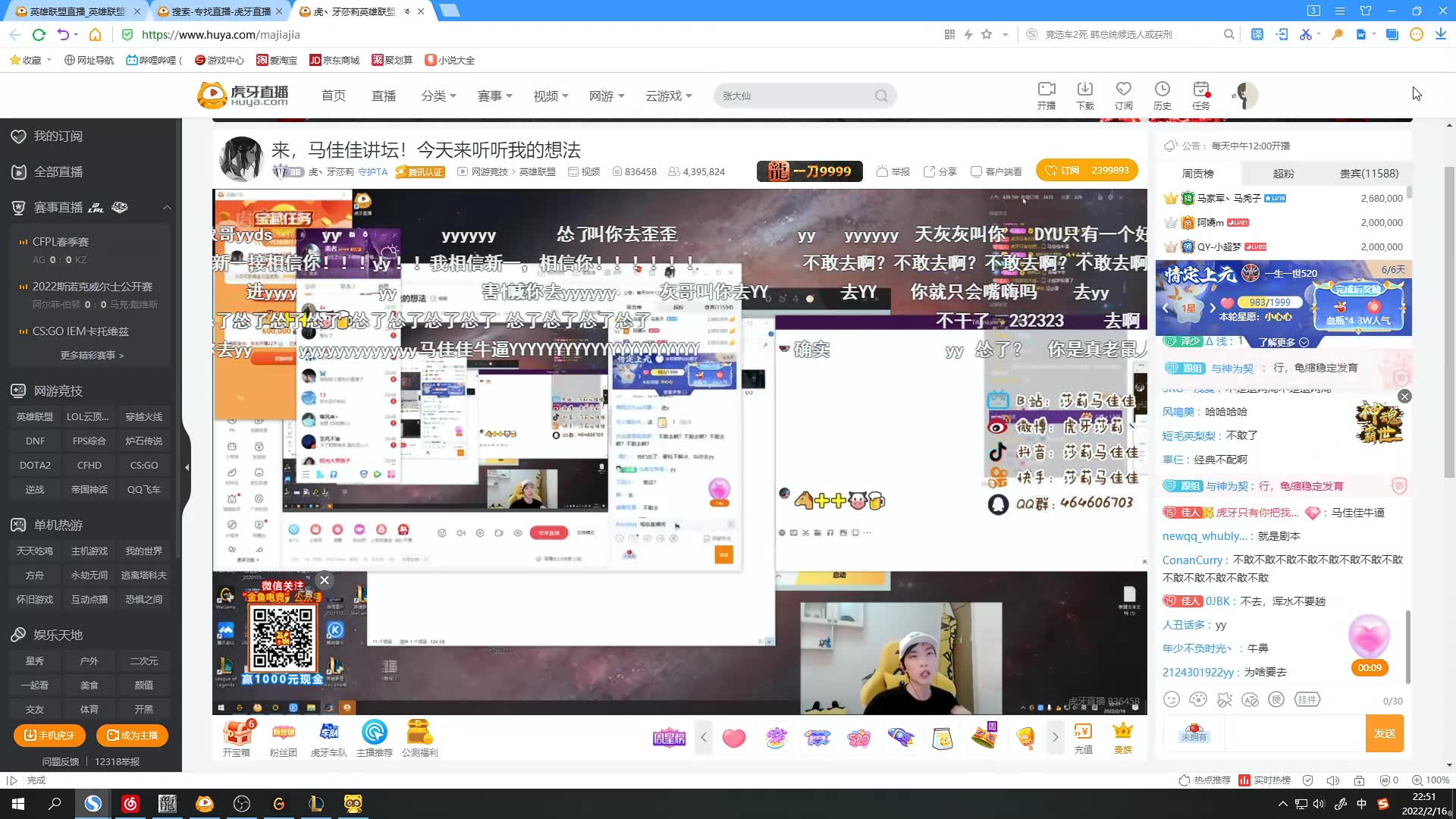Open the emoji picker in chat
This screenshot has width=1456, height=819.
[1172, 699]
